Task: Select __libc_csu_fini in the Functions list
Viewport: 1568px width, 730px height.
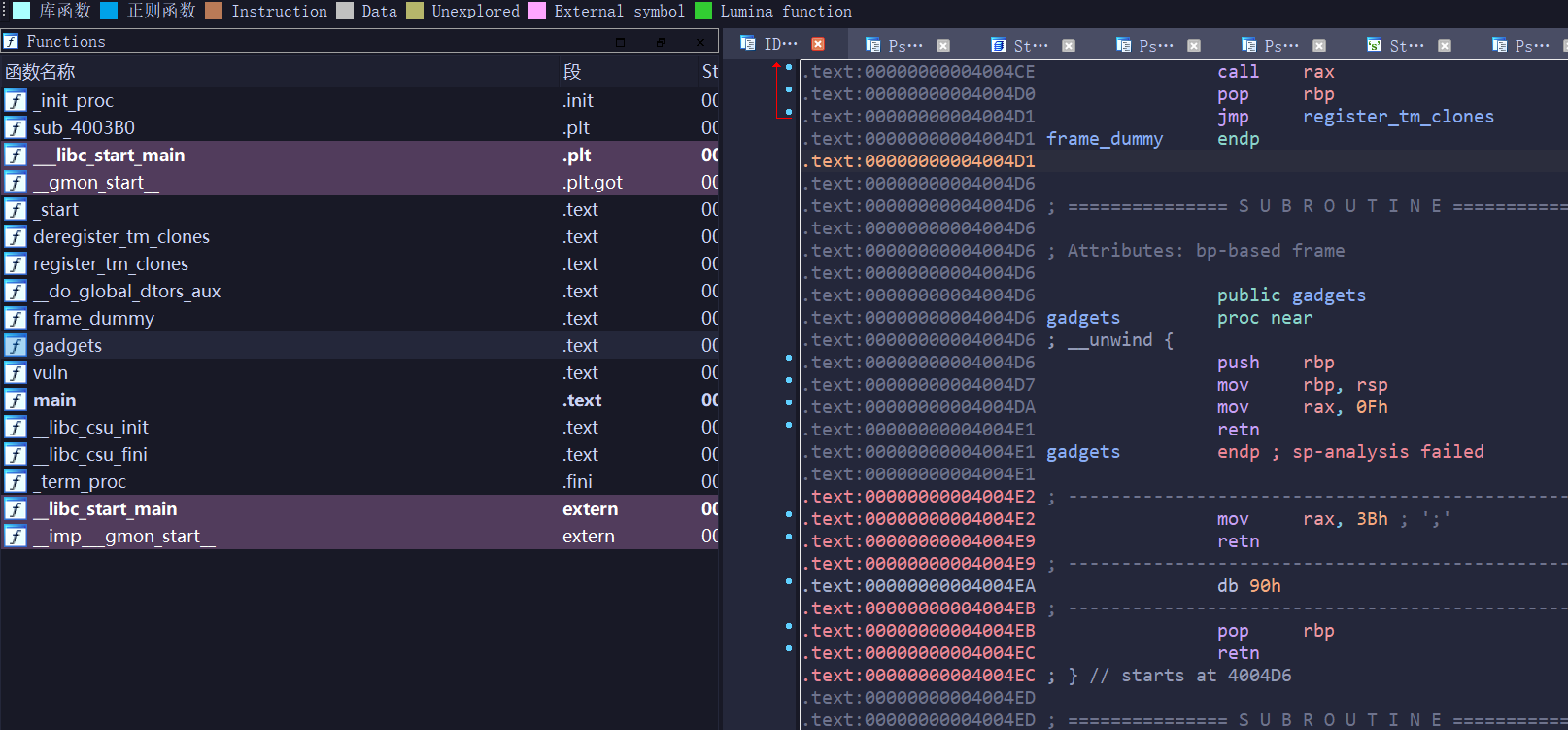Action: [359, 454]
